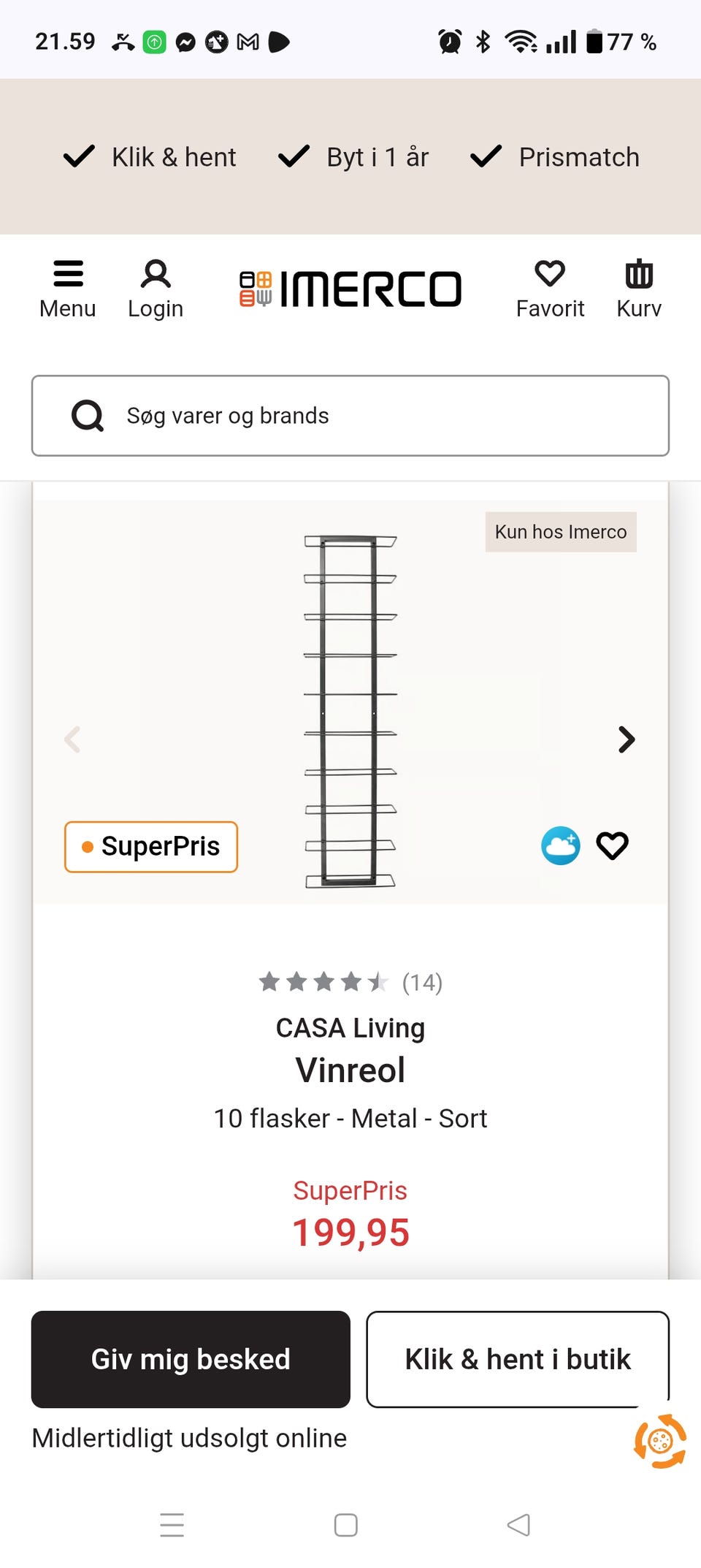Open the Kurv shopping basket
The height and width of the screenshot is (1568, 701).
pos(639,288)
